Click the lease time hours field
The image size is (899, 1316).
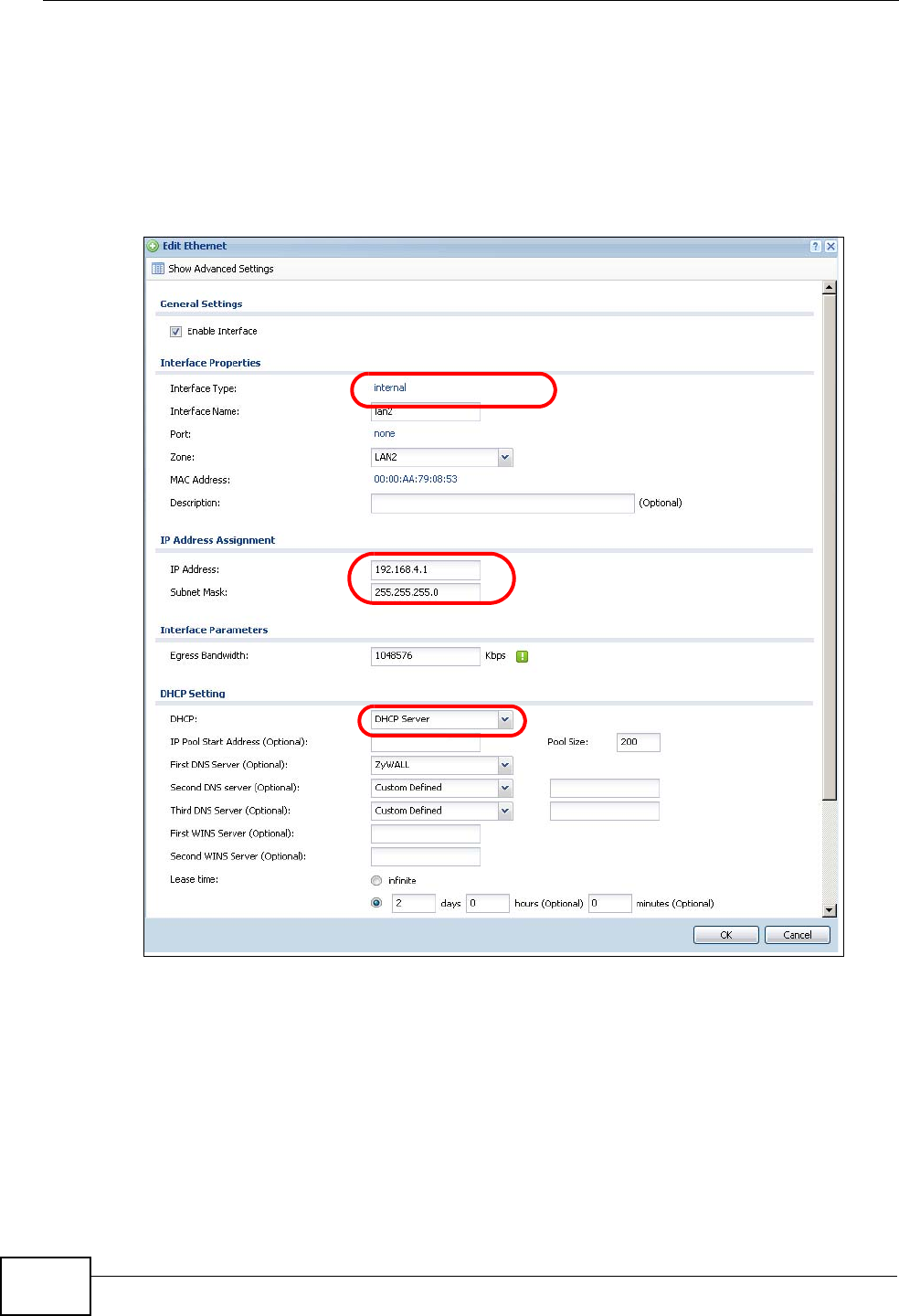click(x=488, y=903)
